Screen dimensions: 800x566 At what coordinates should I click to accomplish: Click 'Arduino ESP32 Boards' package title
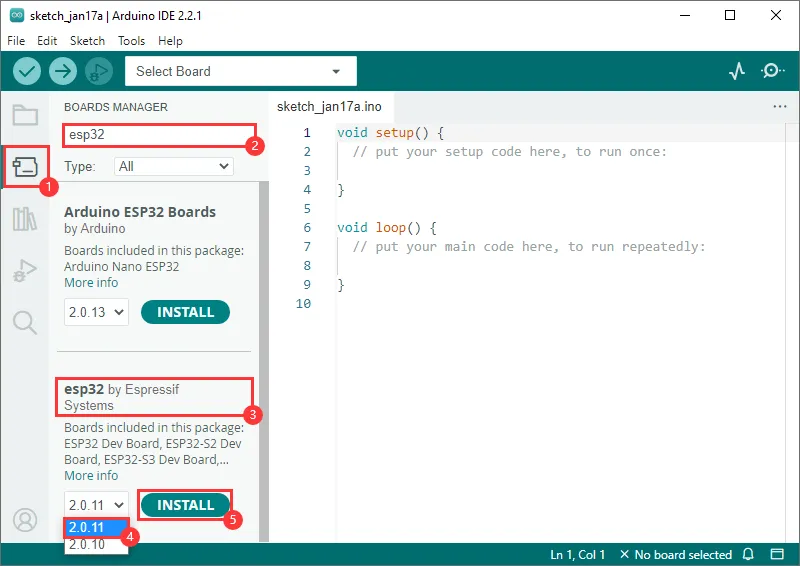(x=140, y=212)
